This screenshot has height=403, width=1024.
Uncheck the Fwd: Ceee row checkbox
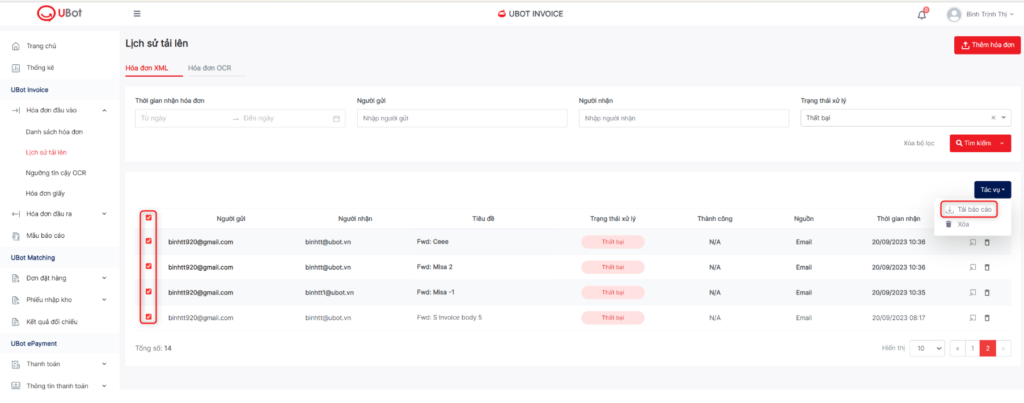coord(149,241)
